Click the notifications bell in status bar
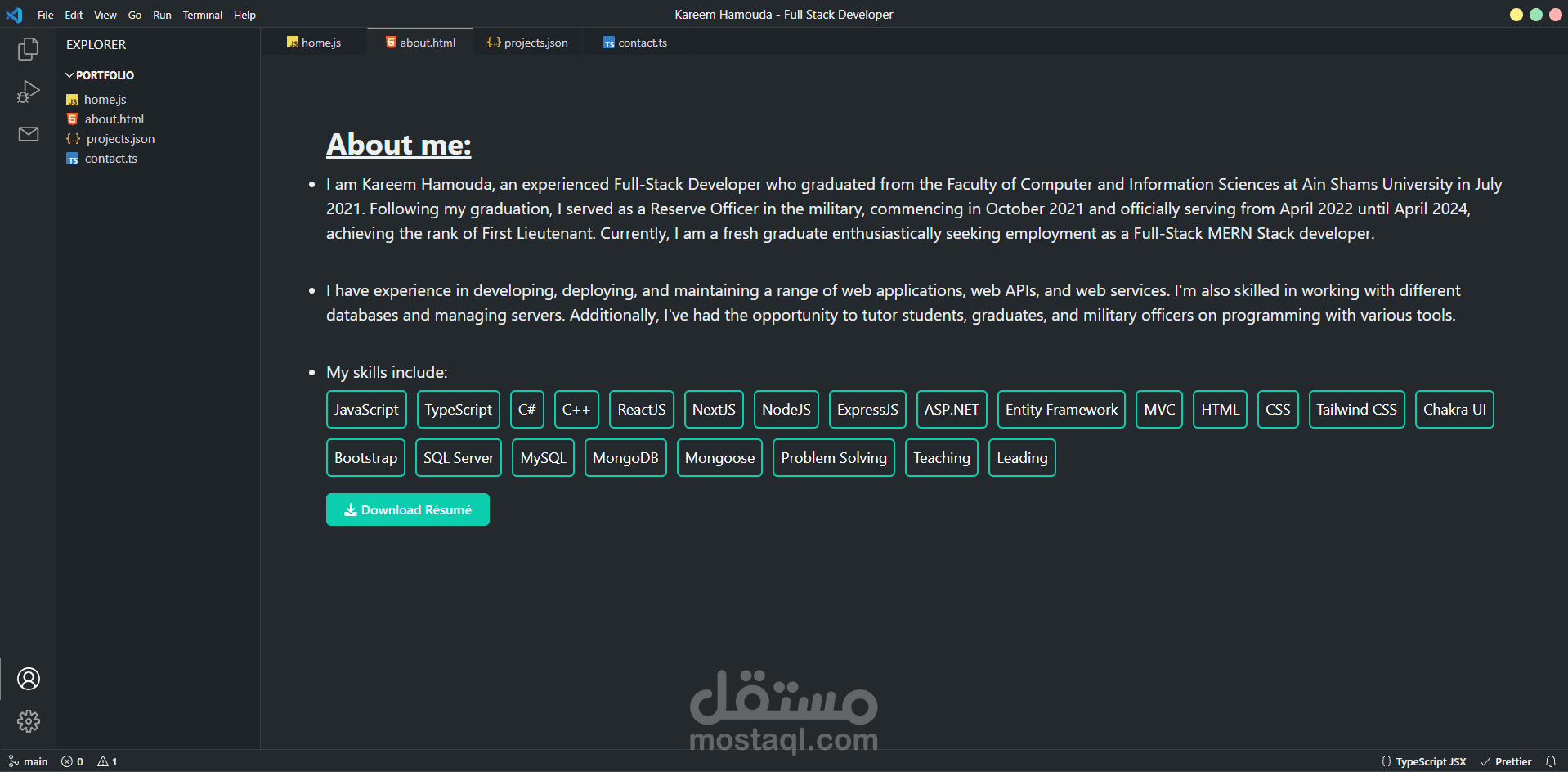 1551,761
